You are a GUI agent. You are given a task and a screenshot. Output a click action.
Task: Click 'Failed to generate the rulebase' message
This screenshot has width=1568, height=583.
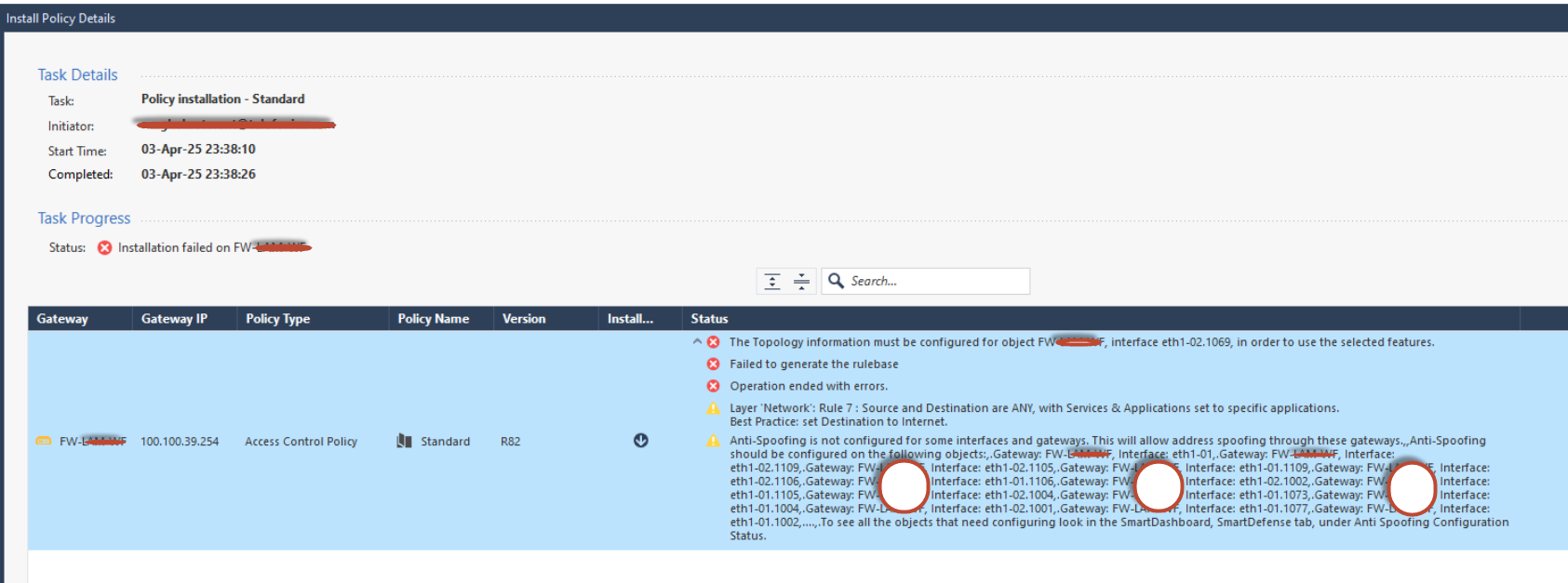(813, 364)
